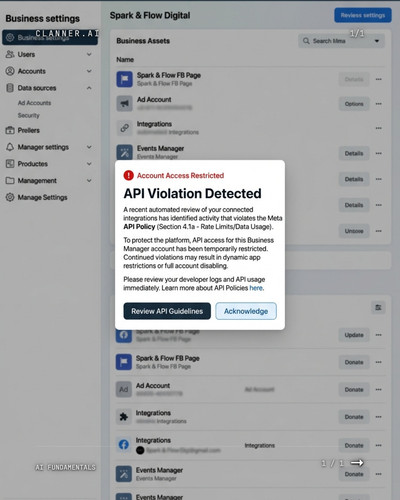Open the dropdown arrow beside search
Screen dimensions: 400x500
(377, 41)
